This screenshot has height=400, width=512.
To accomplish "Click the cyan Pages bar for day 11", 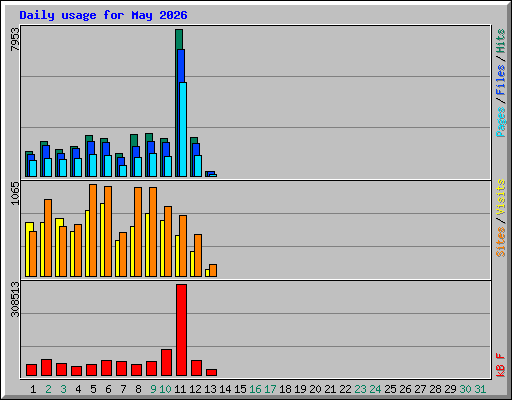I will tap(183, 129).
